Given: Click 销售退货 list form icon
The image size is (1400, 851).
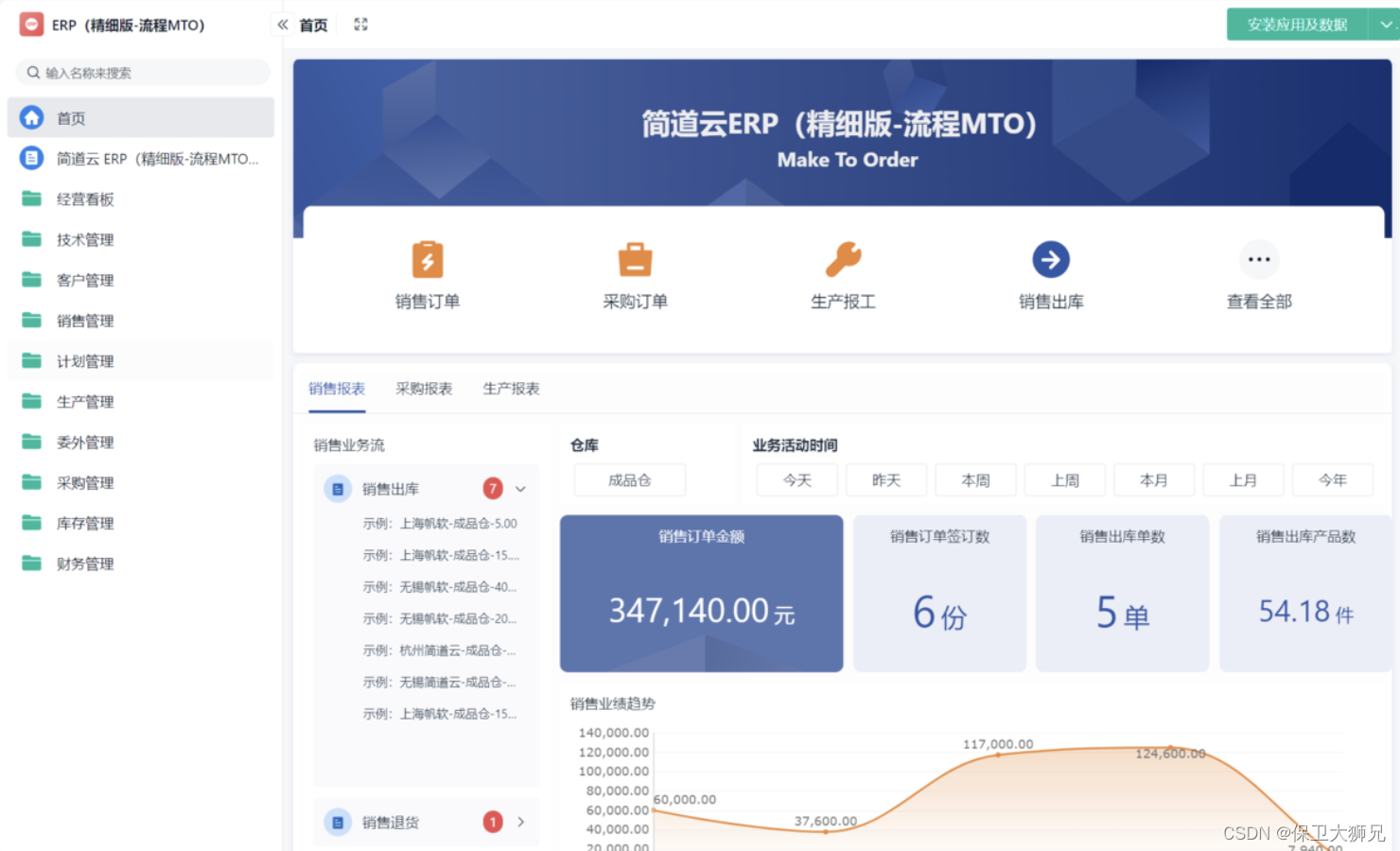Looking at the screenshot, I should (x=338, y=823).
